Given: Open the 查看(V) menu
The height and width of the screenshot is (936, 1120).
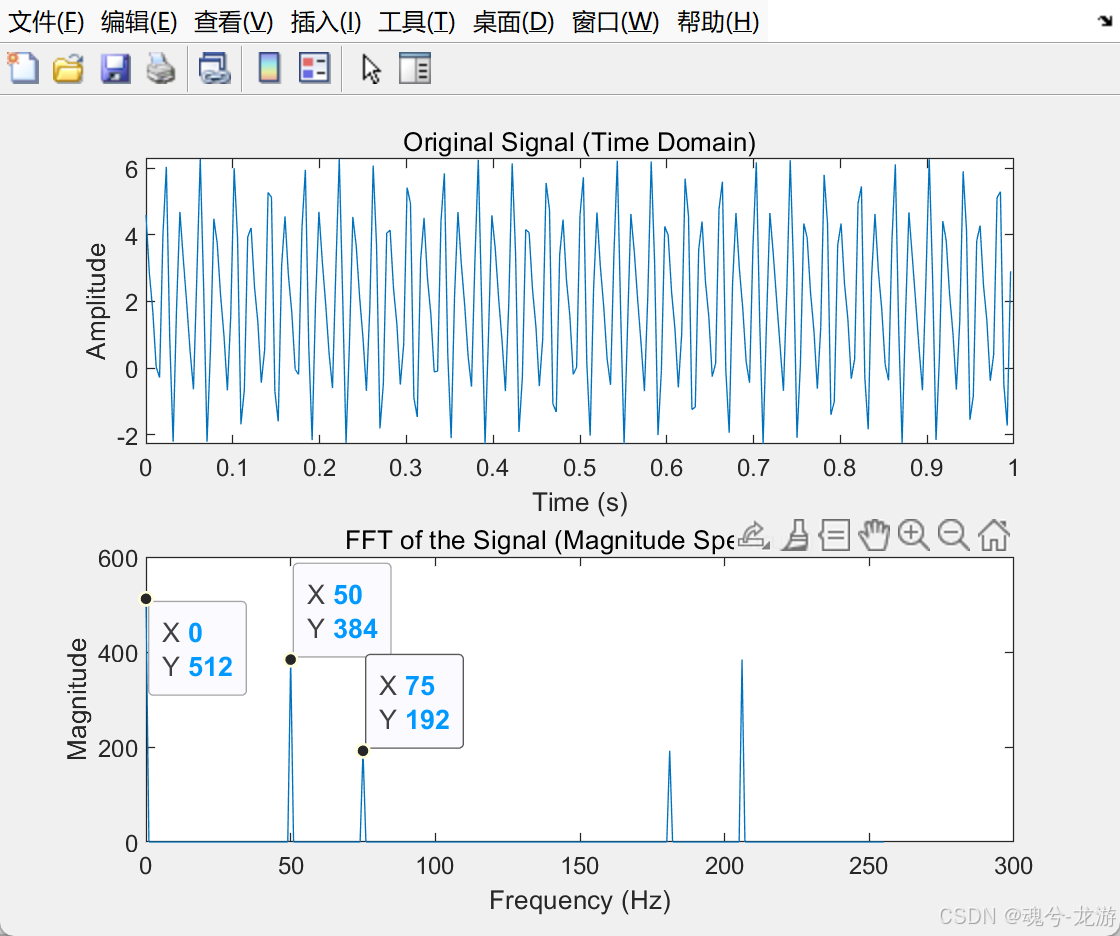Looking at the screenshot, I should [234, 22].
